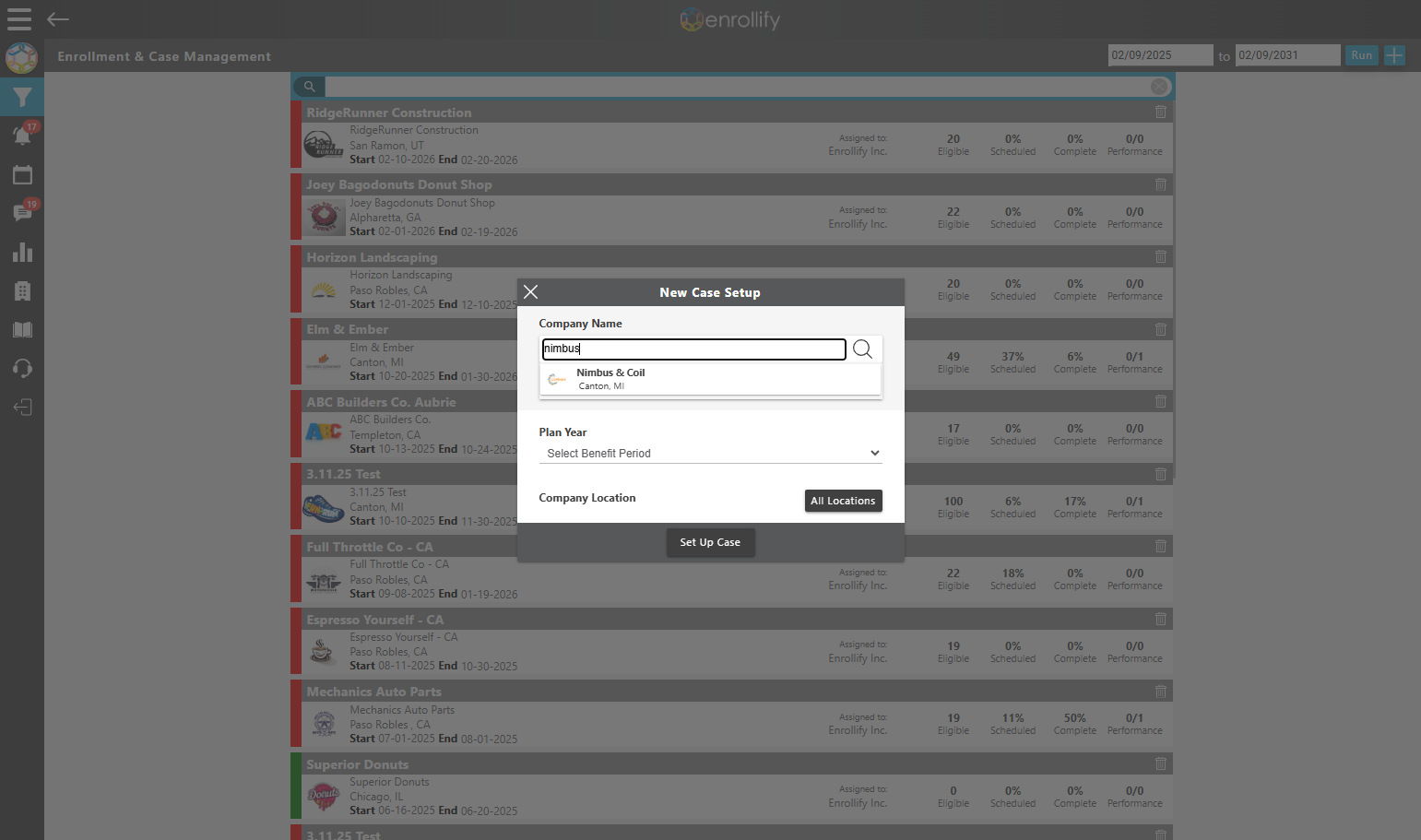Edit the end date 02/09/2031 field
Screen dimensions: 1421x840
pyautogui.click(x=1287, y=55)
